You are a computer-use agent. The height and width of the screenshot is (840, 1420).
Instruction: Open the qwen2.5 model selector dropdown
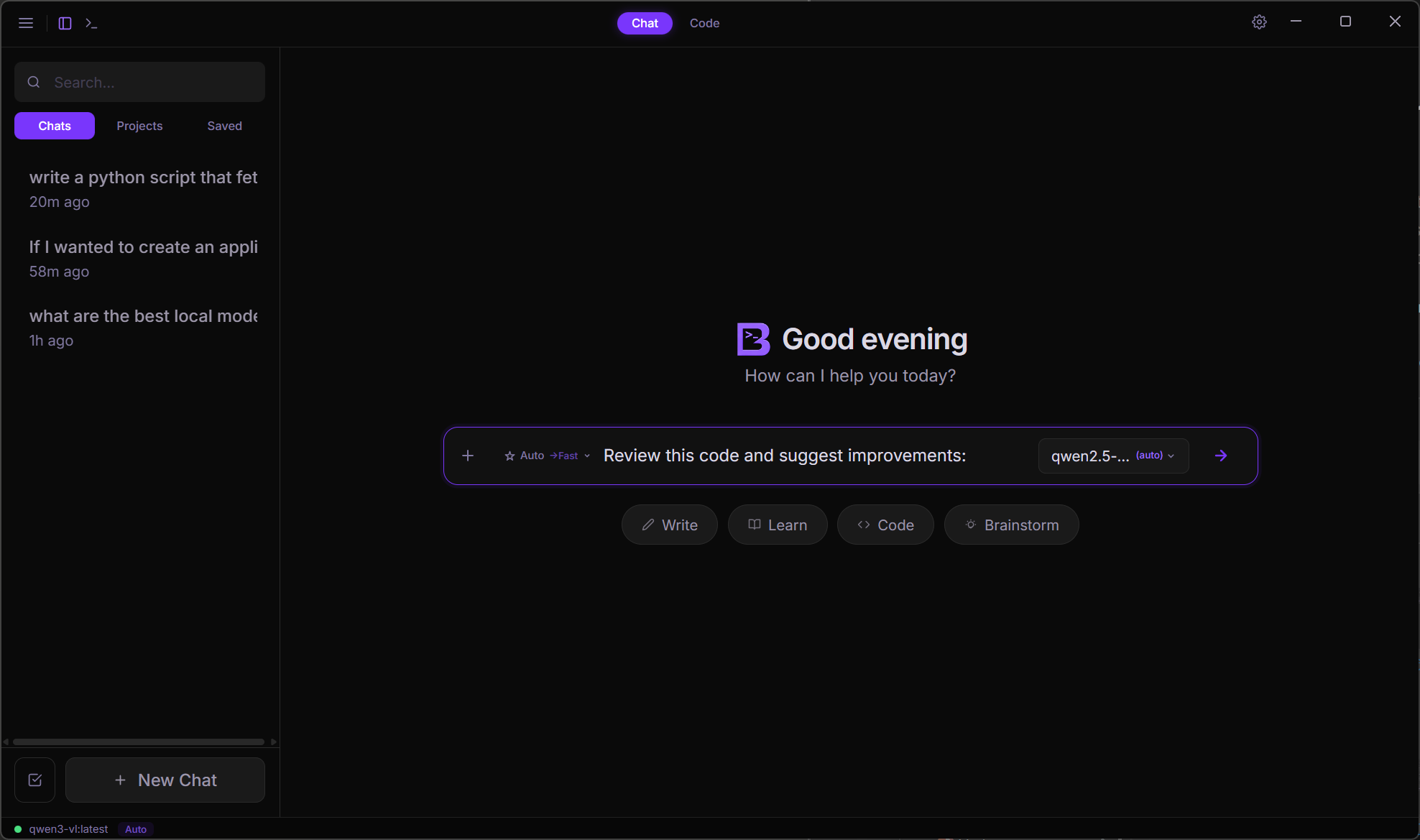tap(1112, 456)
